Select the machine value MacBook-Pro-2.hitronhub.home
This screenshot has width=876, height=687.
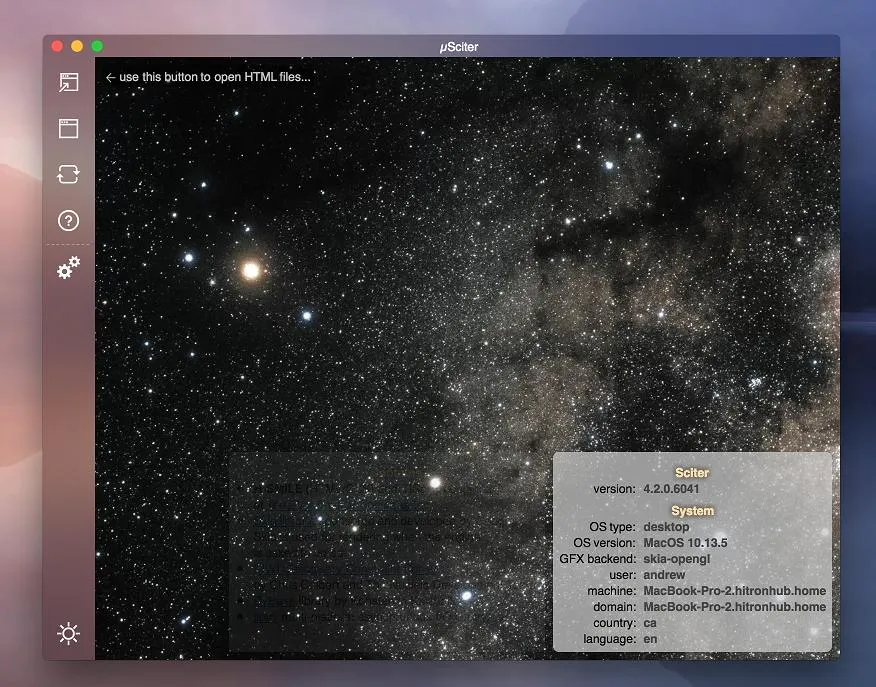point(735,591)
